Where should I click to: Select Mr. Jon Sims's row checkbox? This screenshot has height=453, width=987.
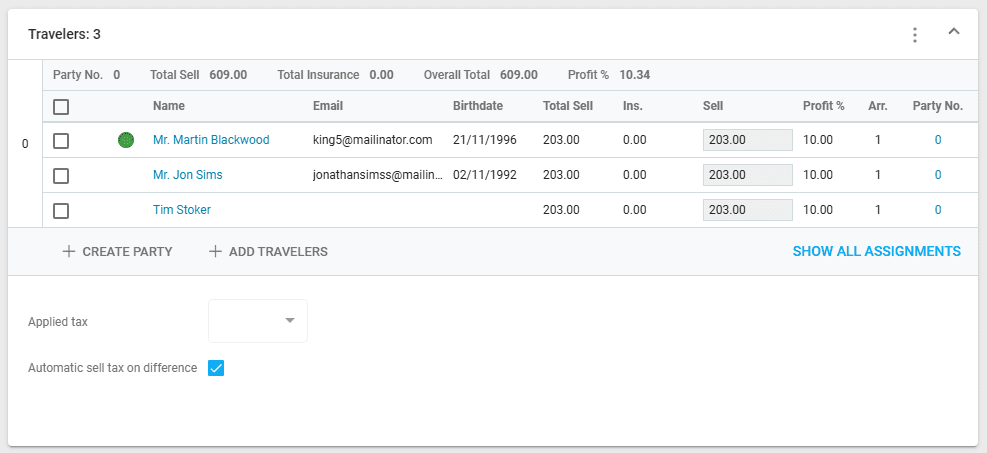[61, 176]
